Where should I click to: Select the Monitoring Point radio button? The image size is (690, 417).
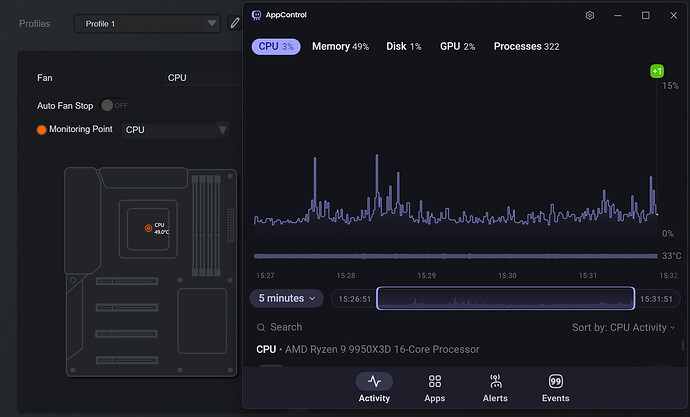(41, 130)
